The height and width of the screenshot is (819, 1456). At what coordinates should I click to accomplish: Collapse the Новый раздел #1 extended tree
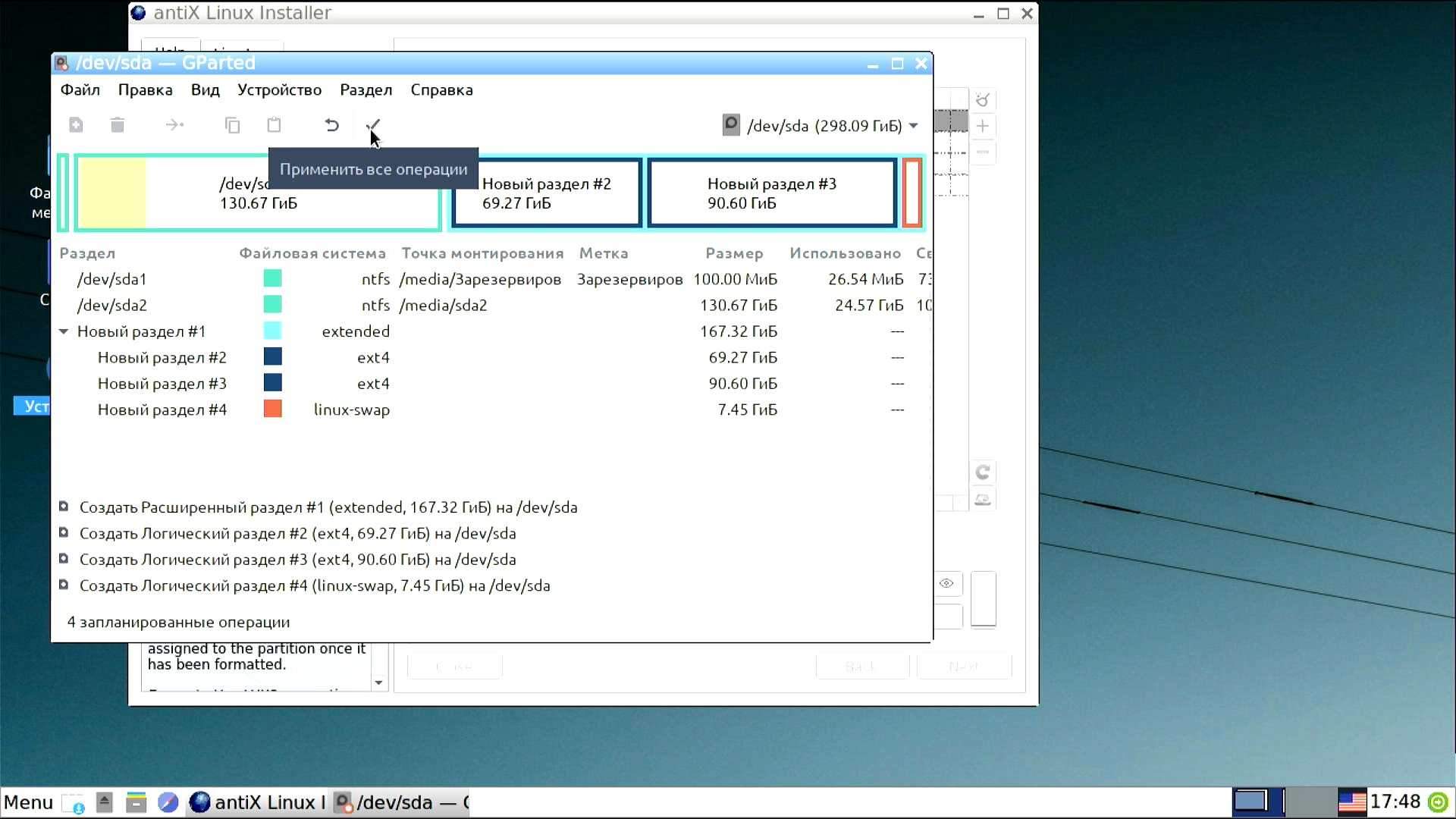[x=64, y=331]
